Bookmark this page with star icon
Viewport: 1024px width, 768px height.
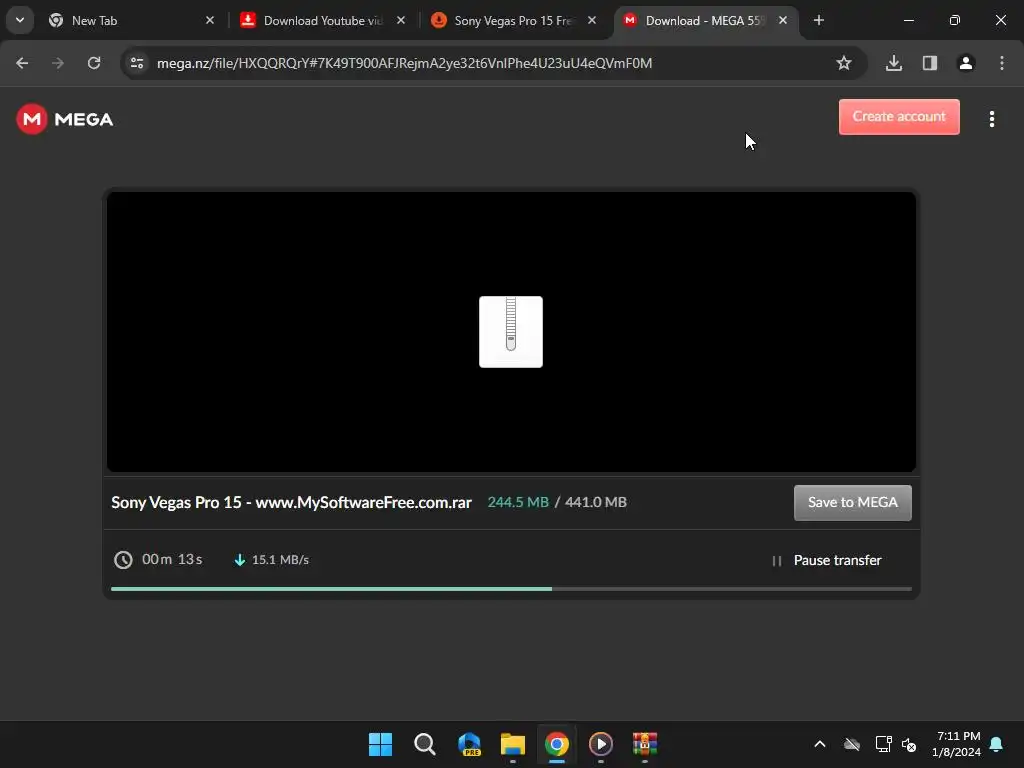(844, 63)
